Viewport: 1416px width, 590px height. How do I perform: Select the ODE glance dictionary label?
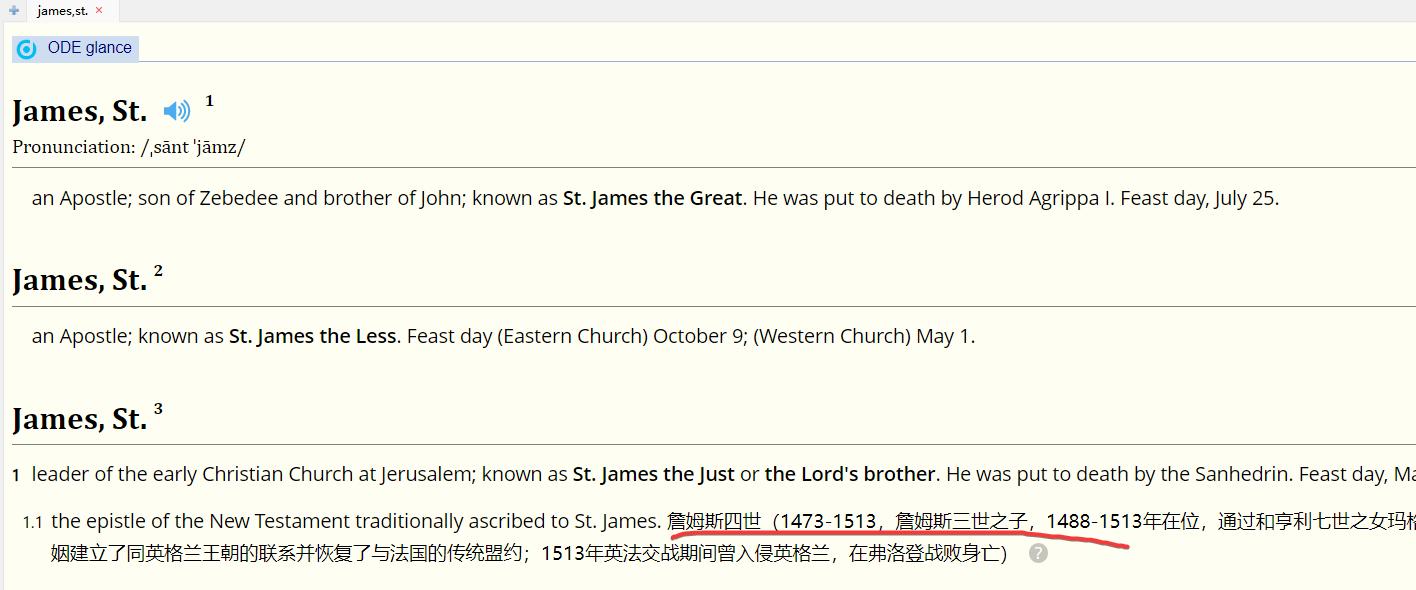coord(89,48)
